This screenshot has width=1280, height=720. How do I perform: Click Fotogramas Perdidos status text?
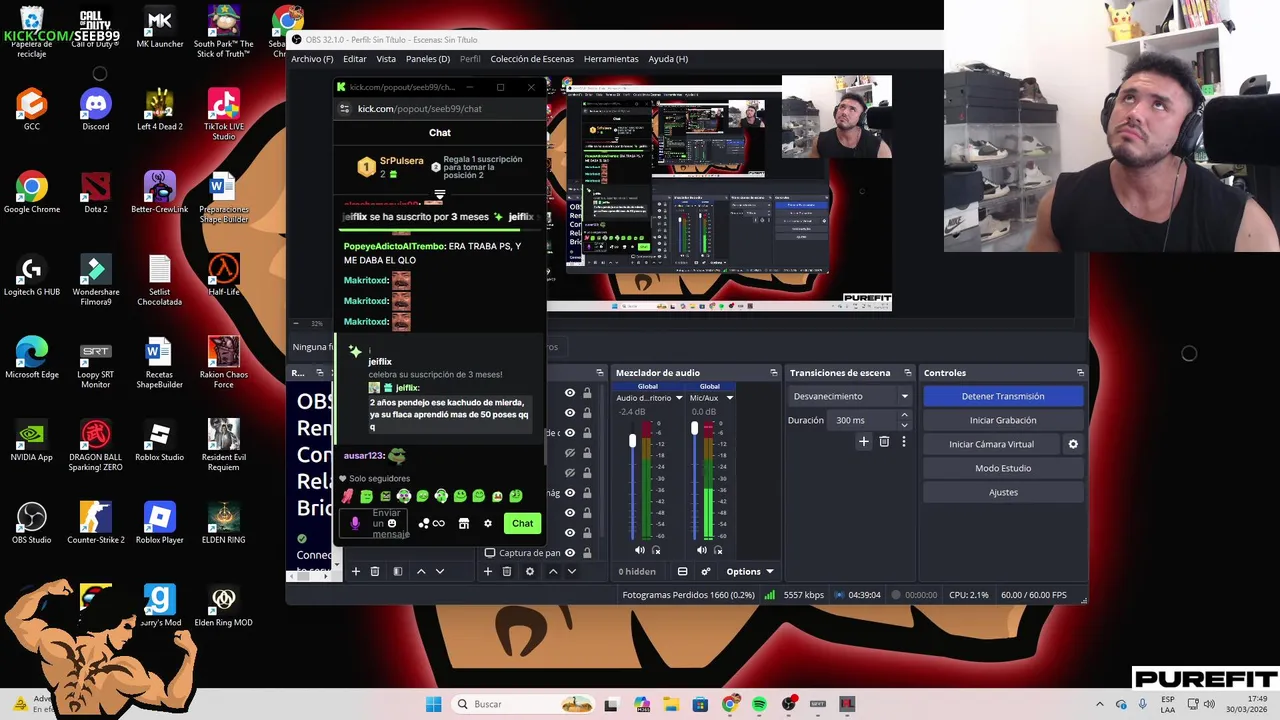(689, 595)
